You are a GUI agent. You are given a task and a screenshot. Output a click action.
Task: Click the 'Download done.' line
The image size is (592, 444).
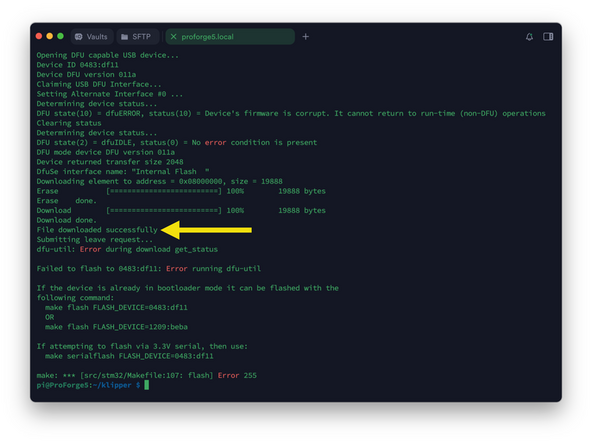[66, 220]
